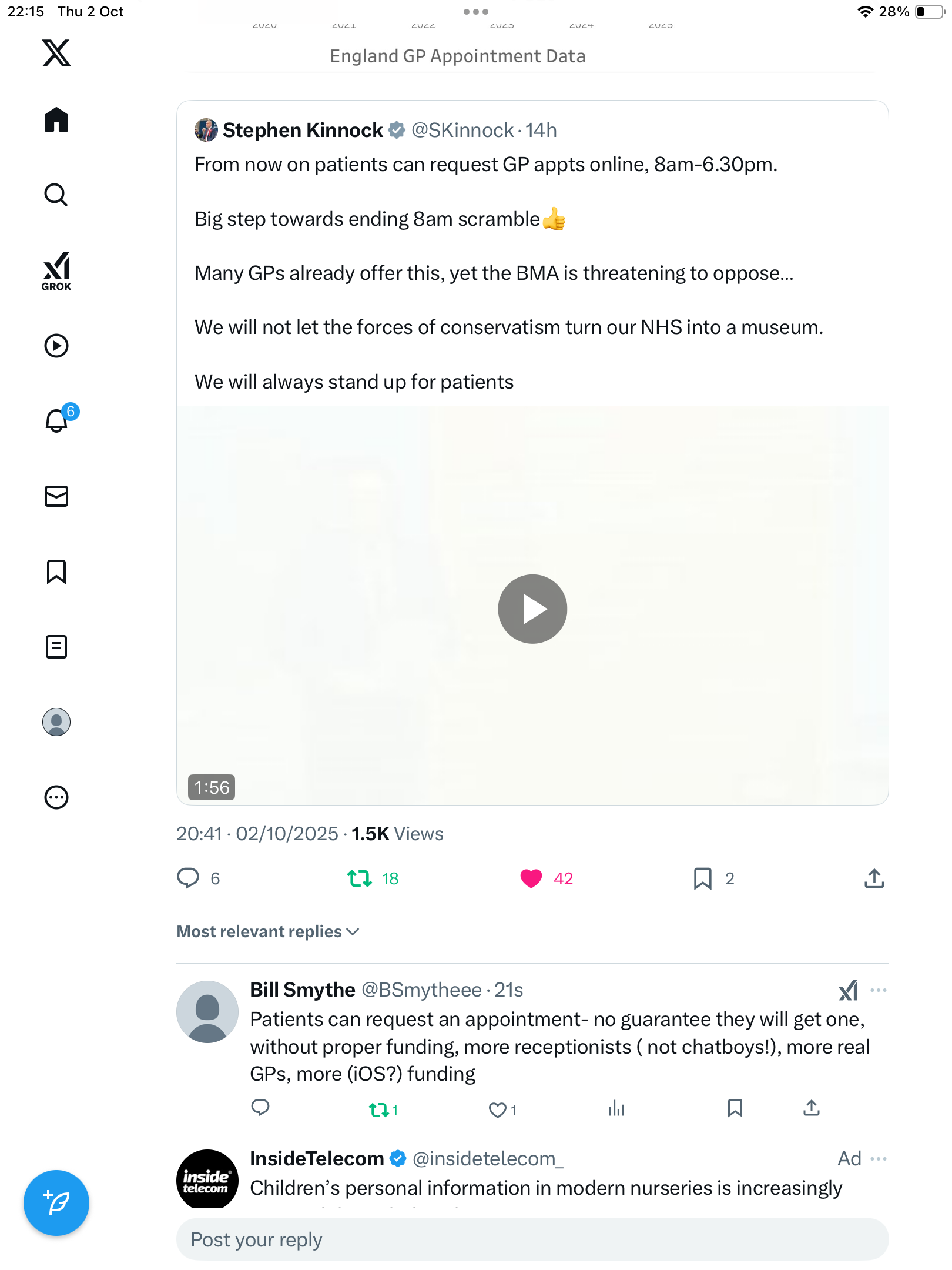
Task: Open Grok from the sidebar
Action: point(56,271)
